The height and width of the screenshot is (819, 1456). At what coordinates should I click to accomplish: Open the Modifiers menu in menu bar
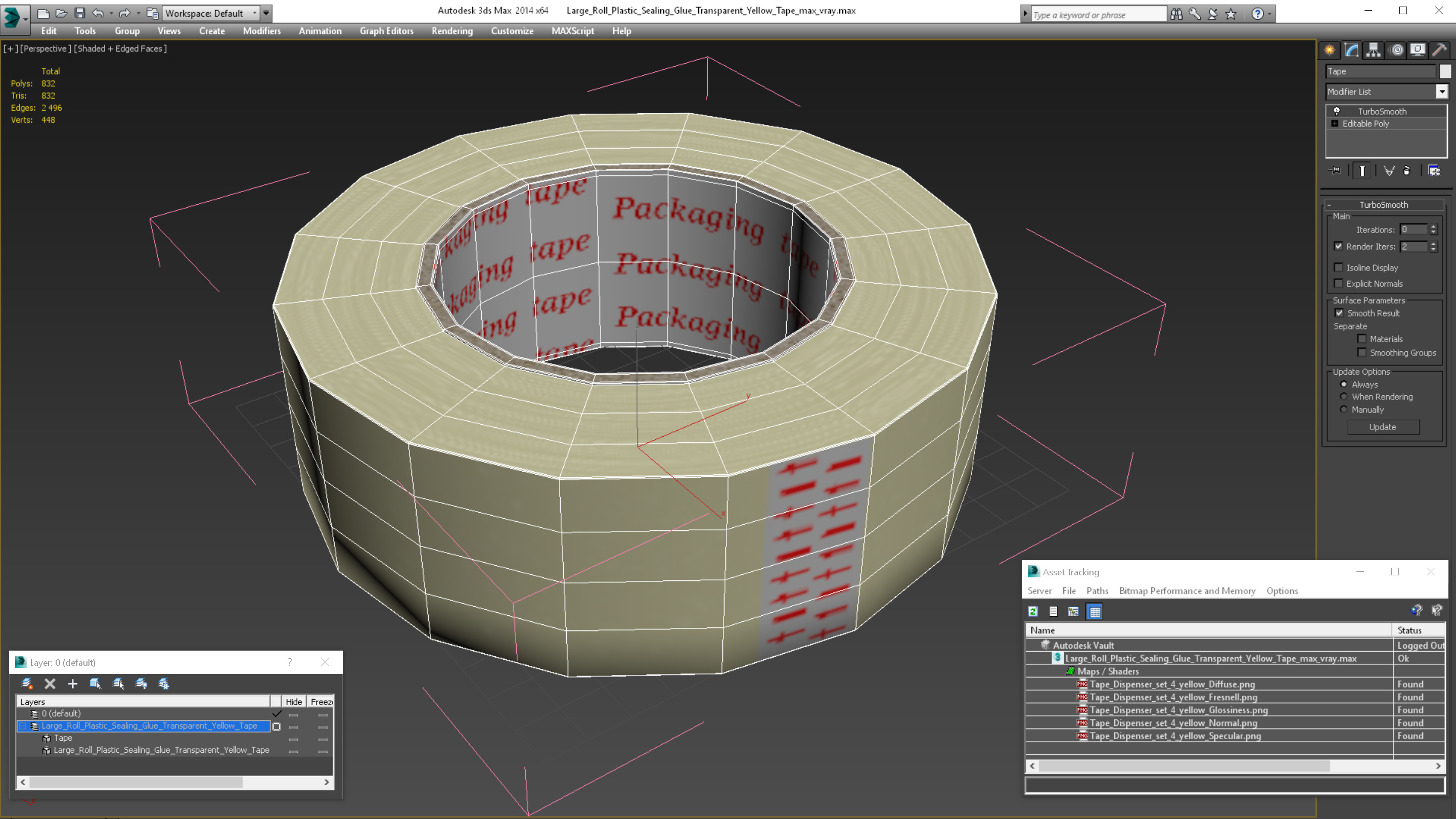(x=260, y=31)
